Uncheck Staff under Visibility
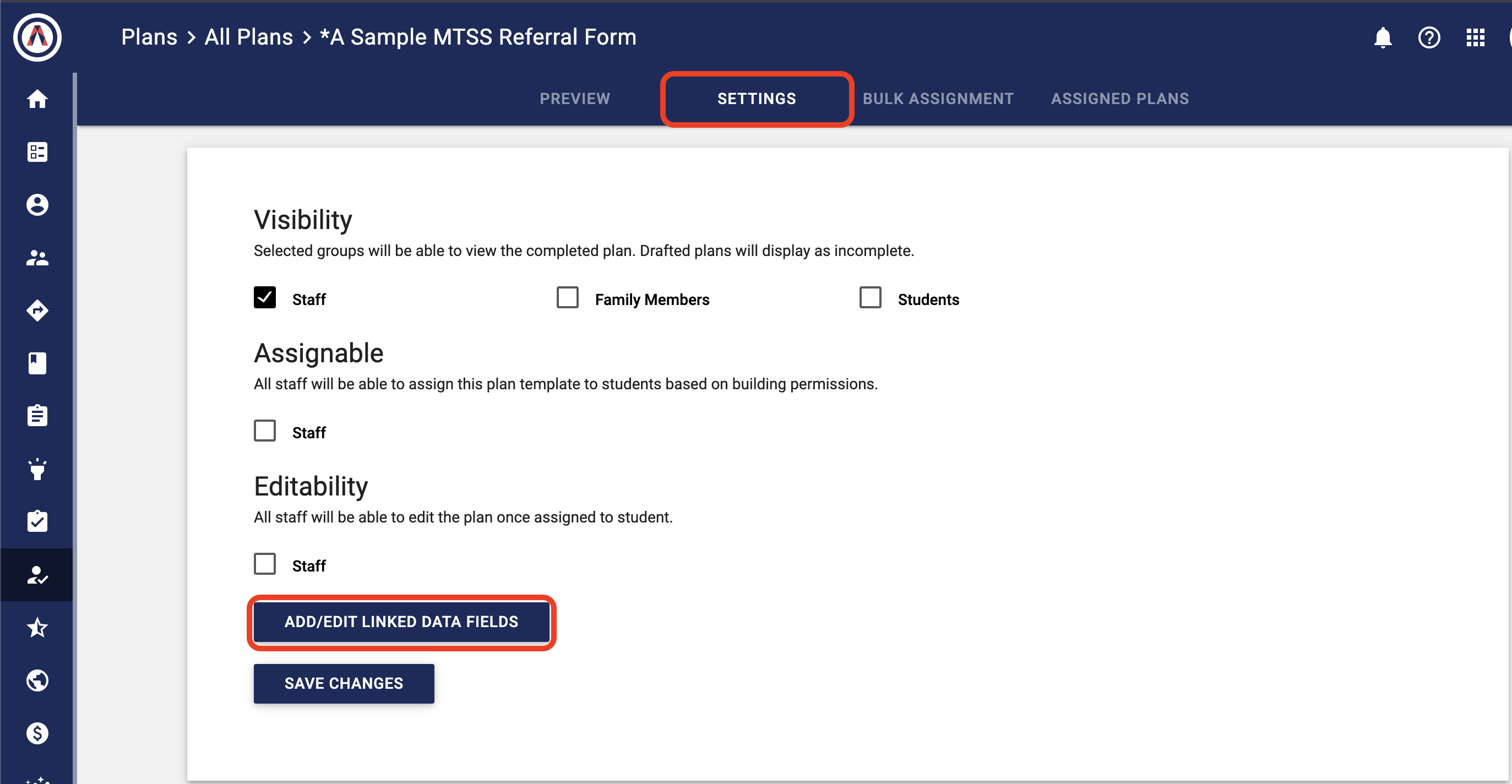This screenshot has height=784, width=1512. coord(265,297)
